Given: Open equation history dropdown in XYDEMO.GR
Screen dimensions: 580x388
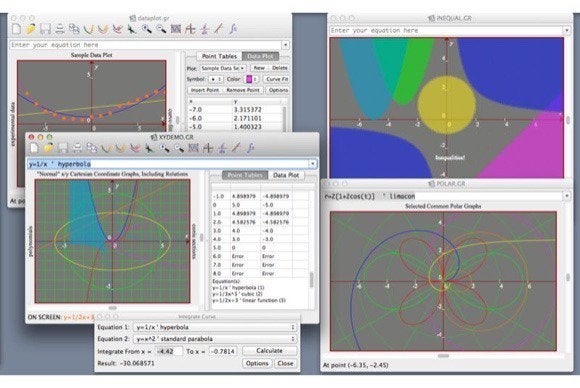Looking at the screenshot, I should pyautogui.click(x=313, y=163).
